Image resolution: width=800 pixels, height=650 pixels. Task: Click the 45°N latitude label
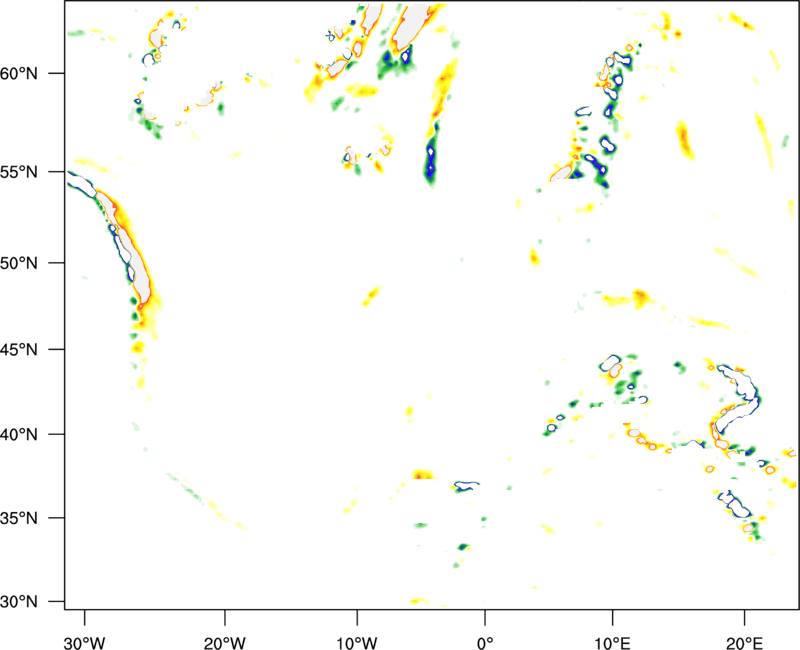point(35,350)
